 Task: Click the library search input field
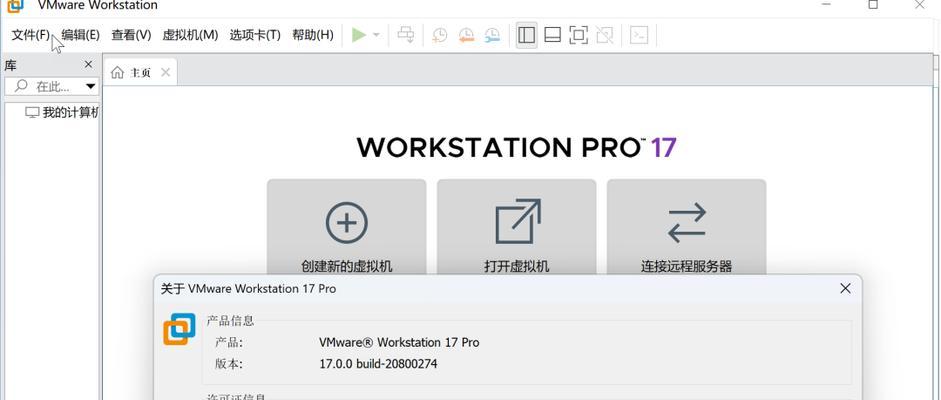point(51,86)
